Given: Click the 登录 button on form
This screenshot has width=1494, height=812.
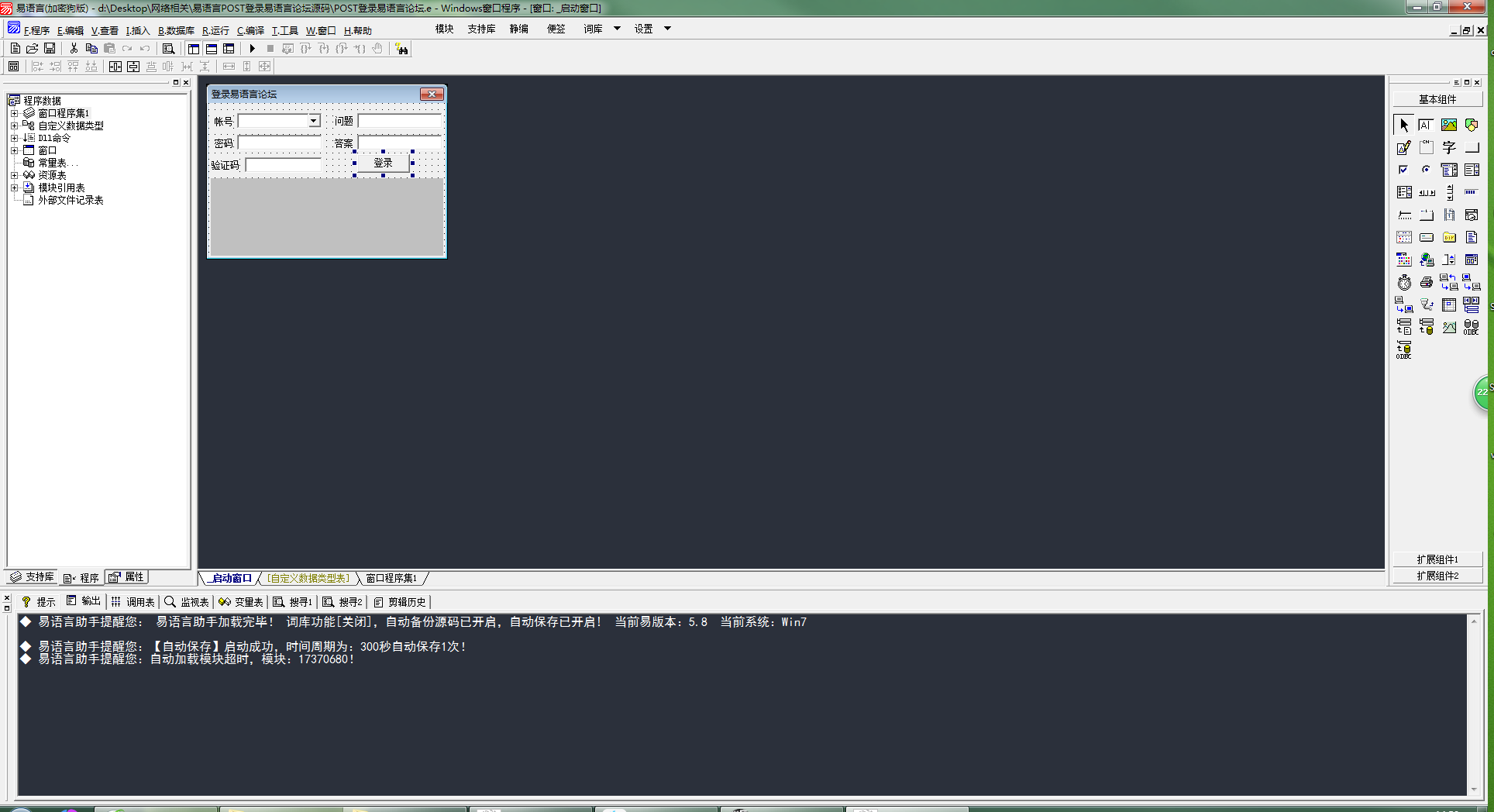Looking at the screenshot, I should [x=383, y=163].
